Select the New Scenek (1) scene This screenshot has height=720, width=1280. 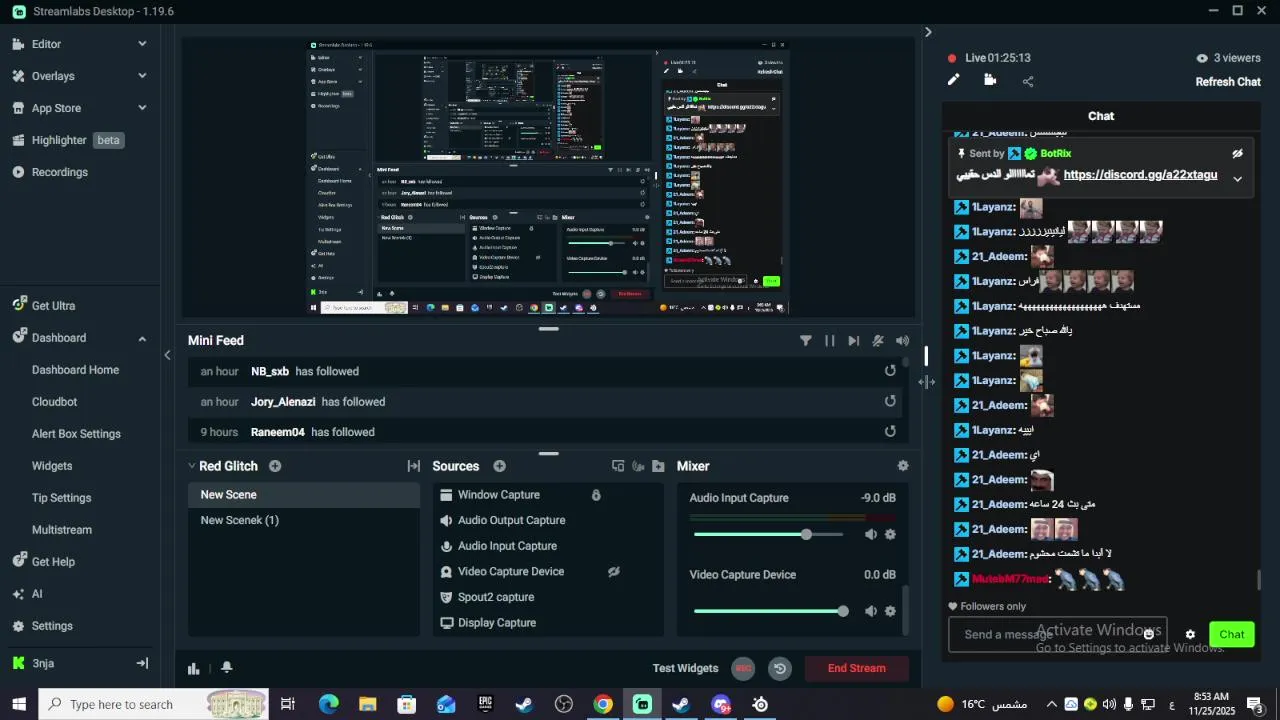click(x=304, y=520)
